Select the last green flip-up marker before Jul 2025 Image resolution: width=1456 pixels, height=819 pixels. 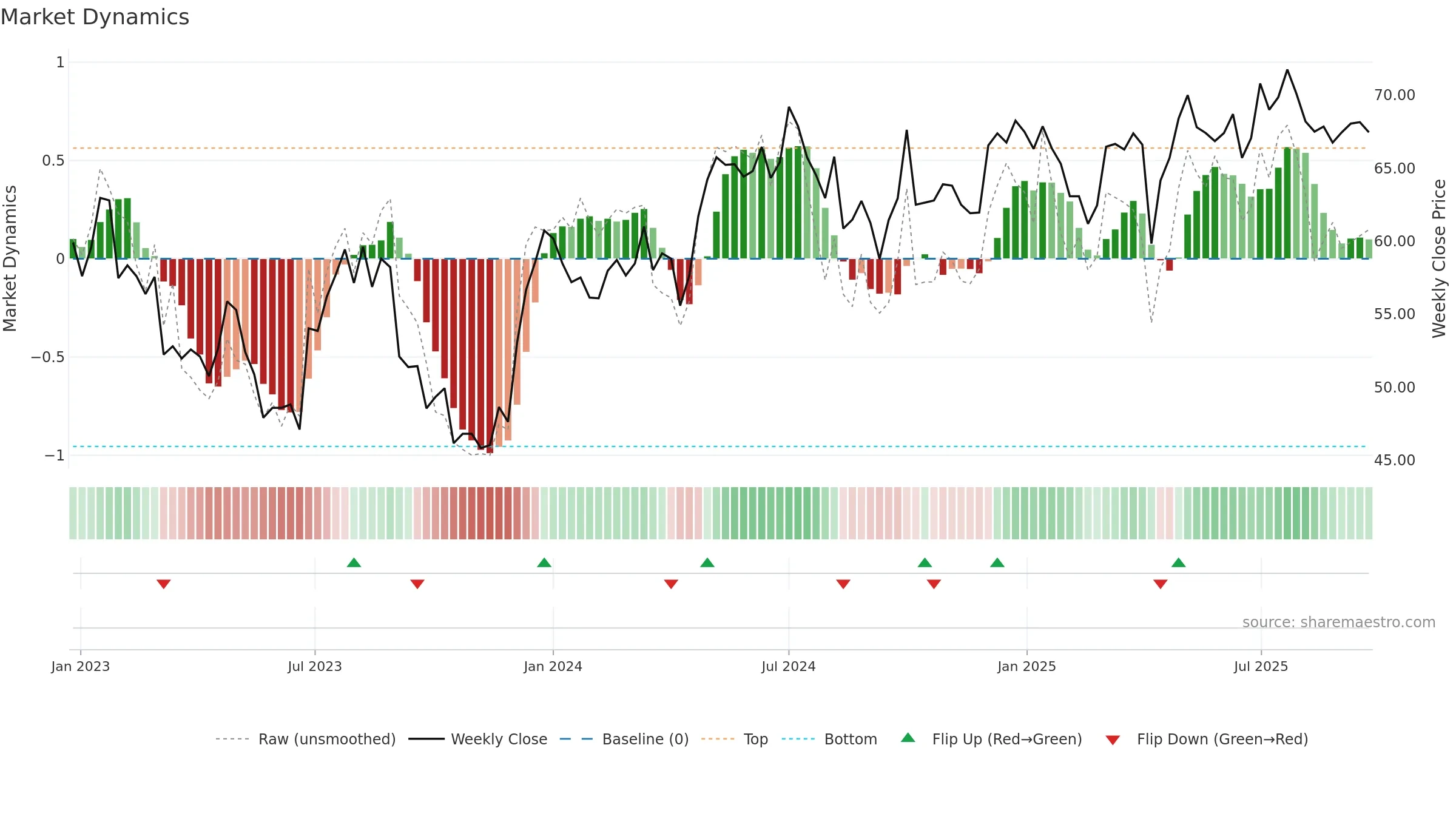[x=1179, y=562]
